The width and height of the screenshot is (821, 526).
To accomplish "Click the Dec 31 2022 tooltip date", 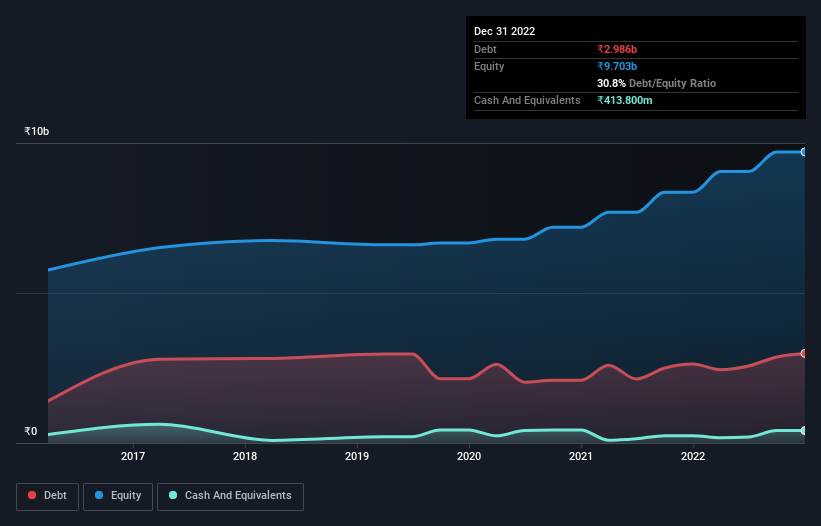I will coord(505,31).
